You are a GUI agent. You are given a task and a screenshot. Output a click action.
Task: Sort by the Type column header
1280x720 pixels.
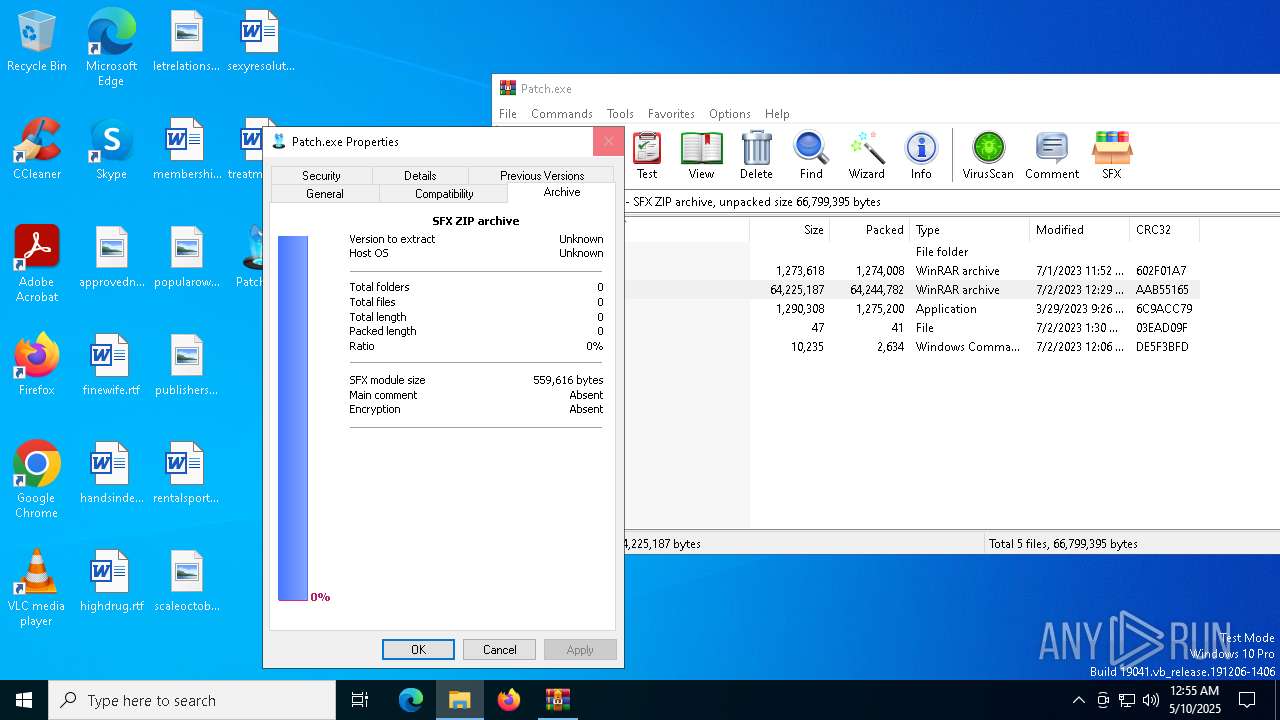click(969, 229)
